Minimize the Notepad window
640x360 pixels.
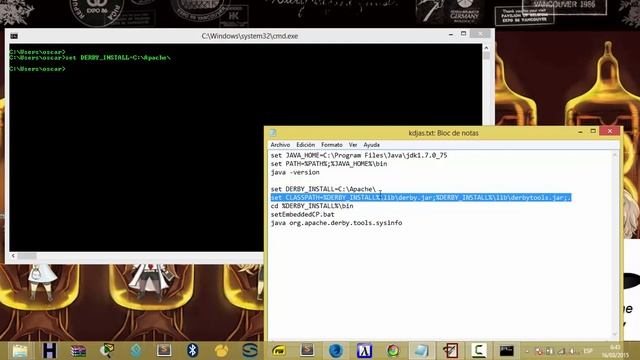pos(580,132)
